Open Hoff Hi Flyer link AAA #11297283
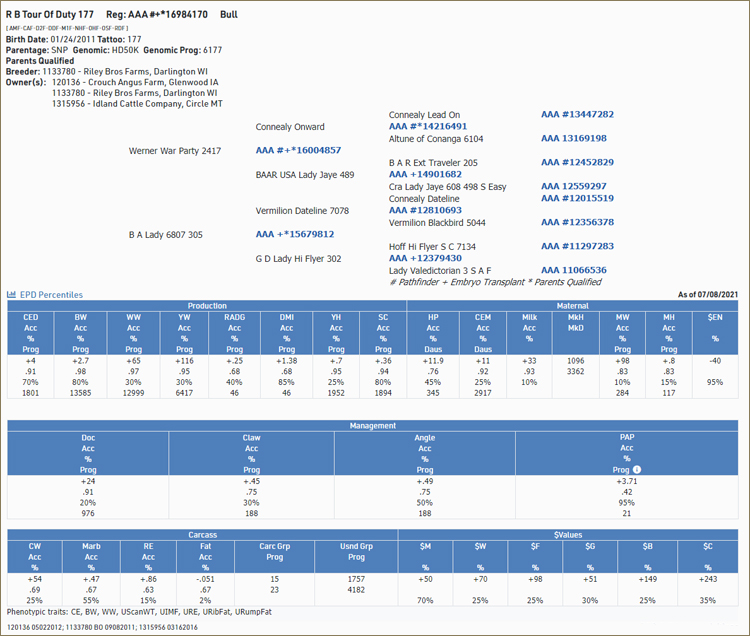Viewport: 750px width, 636px height. click(577, 246)
